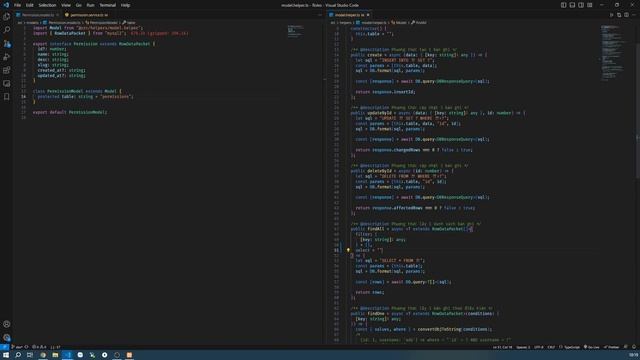Open the remote window indicator in status bar
Image resolution: width=640 pixels, height=360 pixels.
click(x=4, y=347)
